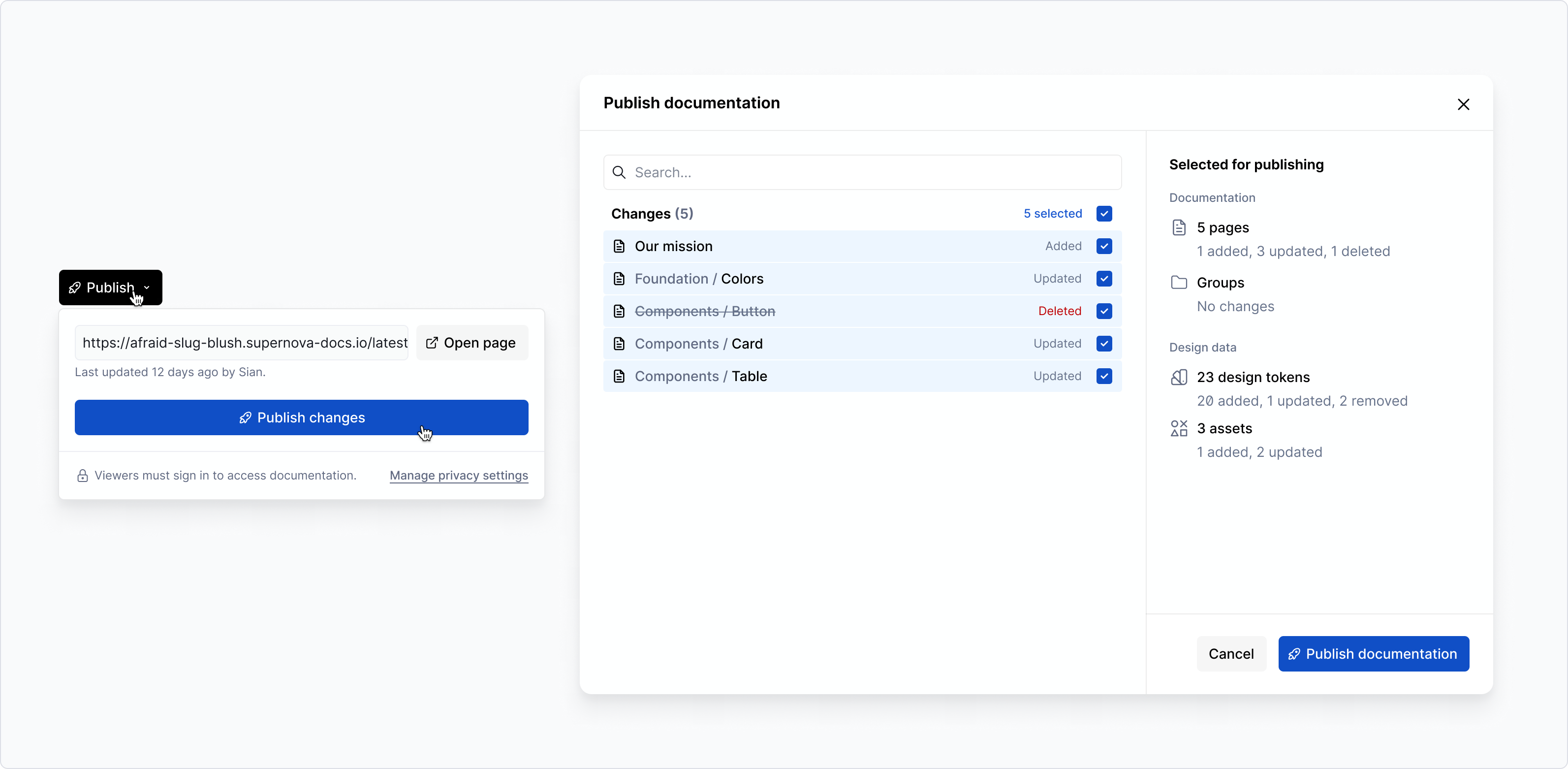Click the Publish changes button
The image size is (1568, 769).
[x=301, y=417]
